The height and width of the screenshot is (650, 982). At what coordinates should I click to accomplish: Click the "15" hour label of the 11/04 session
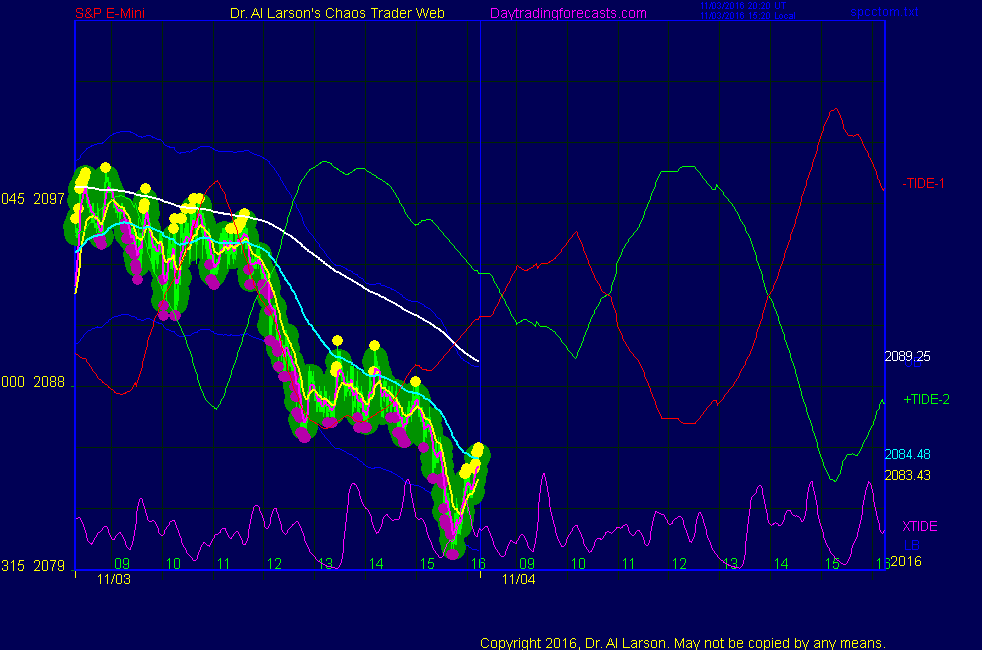point(832,564)
